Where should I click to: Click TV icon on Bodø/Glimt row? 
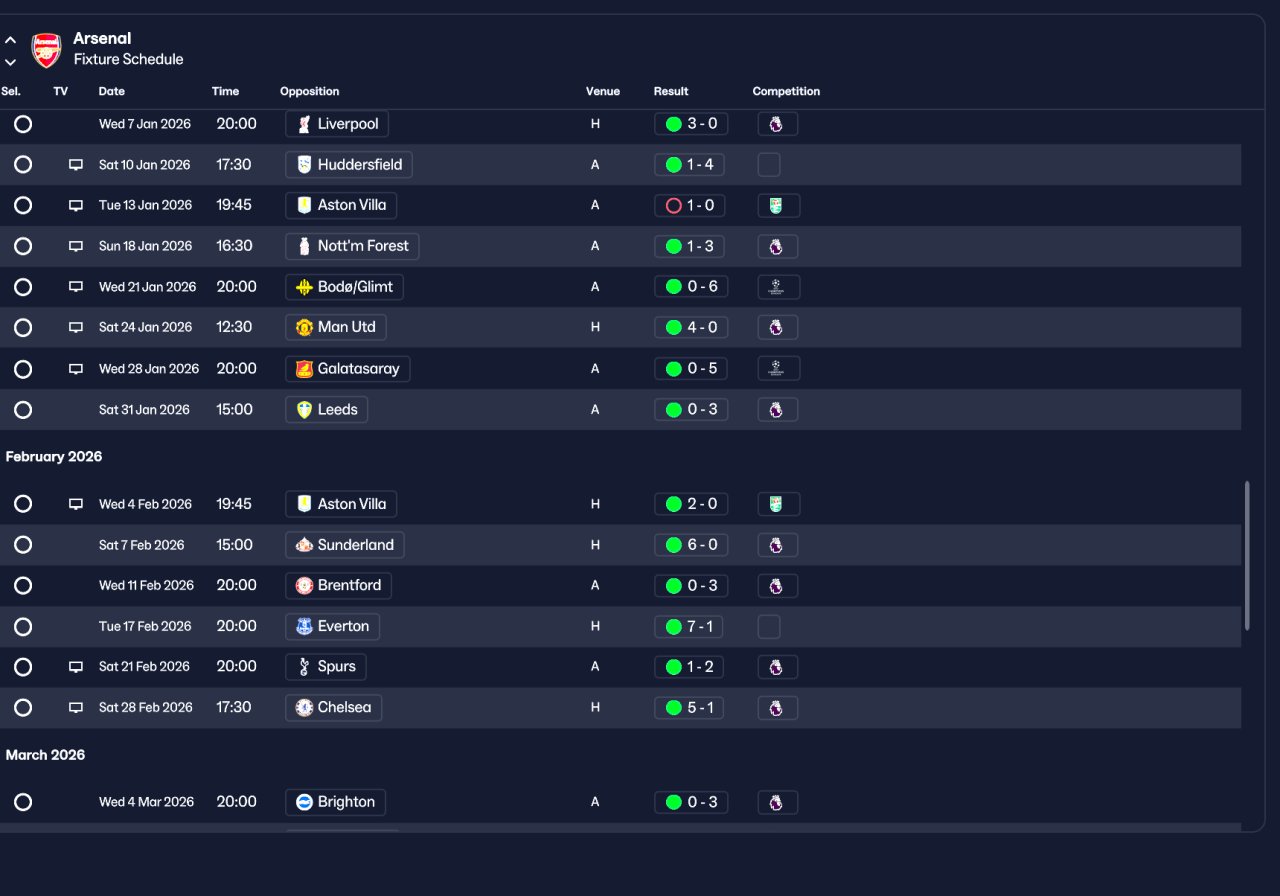coord(76,287)
